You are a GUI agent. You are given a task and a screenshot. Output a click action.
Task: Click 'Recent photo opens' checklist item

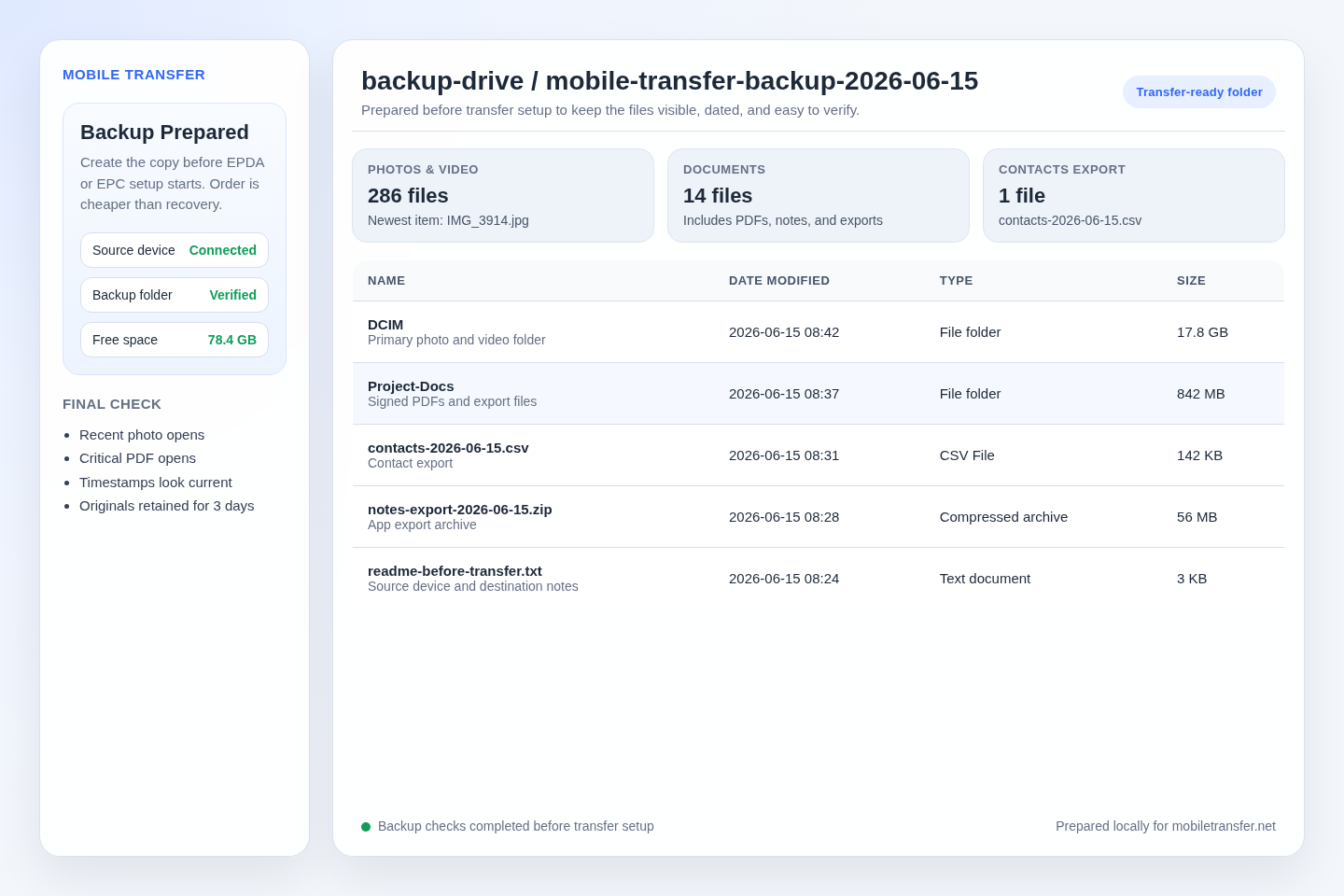coord(142,435)
